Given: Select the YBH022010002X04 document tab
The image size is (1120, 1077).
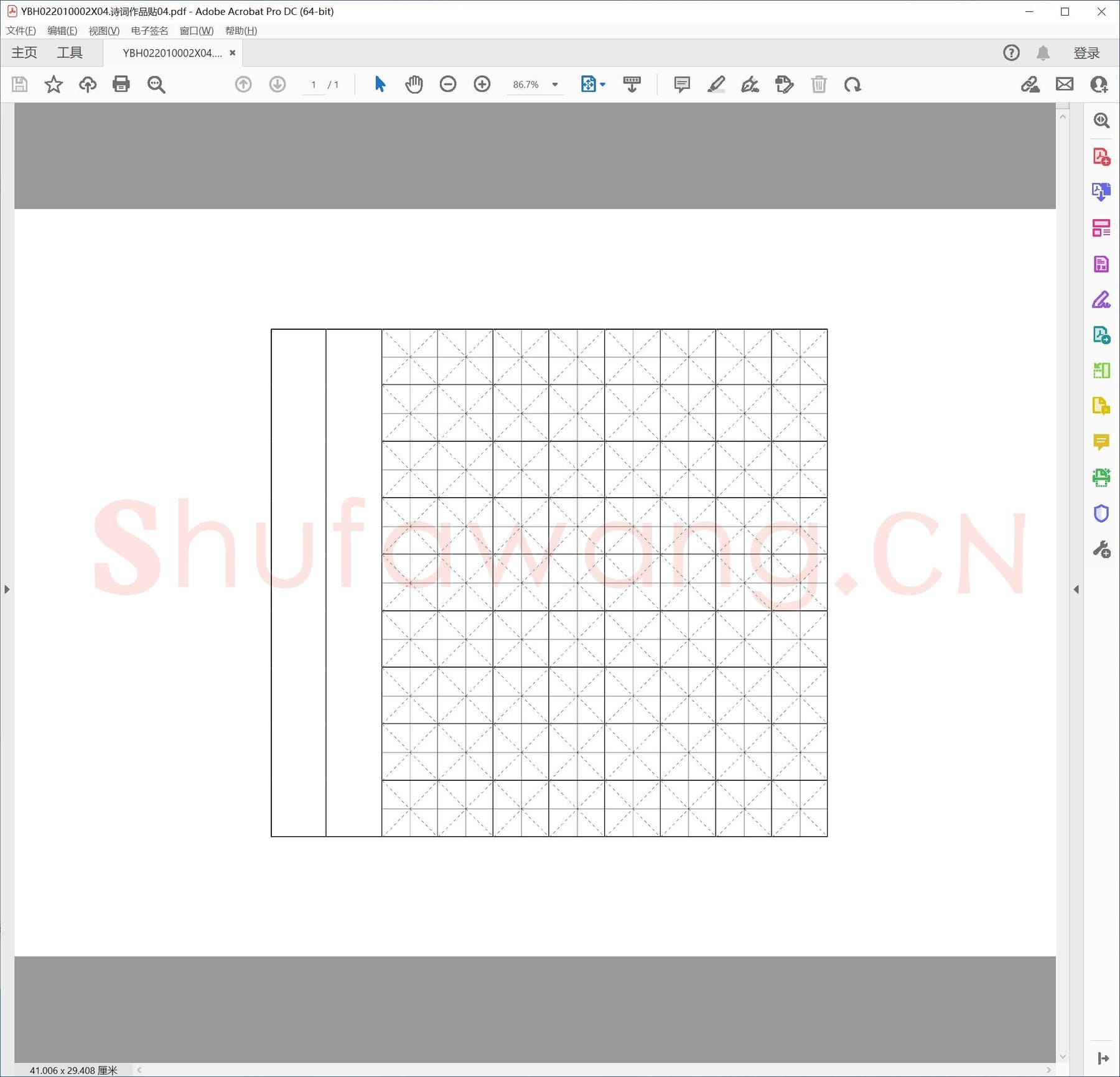Looking at the screenshot, I should tap(172, 53).
